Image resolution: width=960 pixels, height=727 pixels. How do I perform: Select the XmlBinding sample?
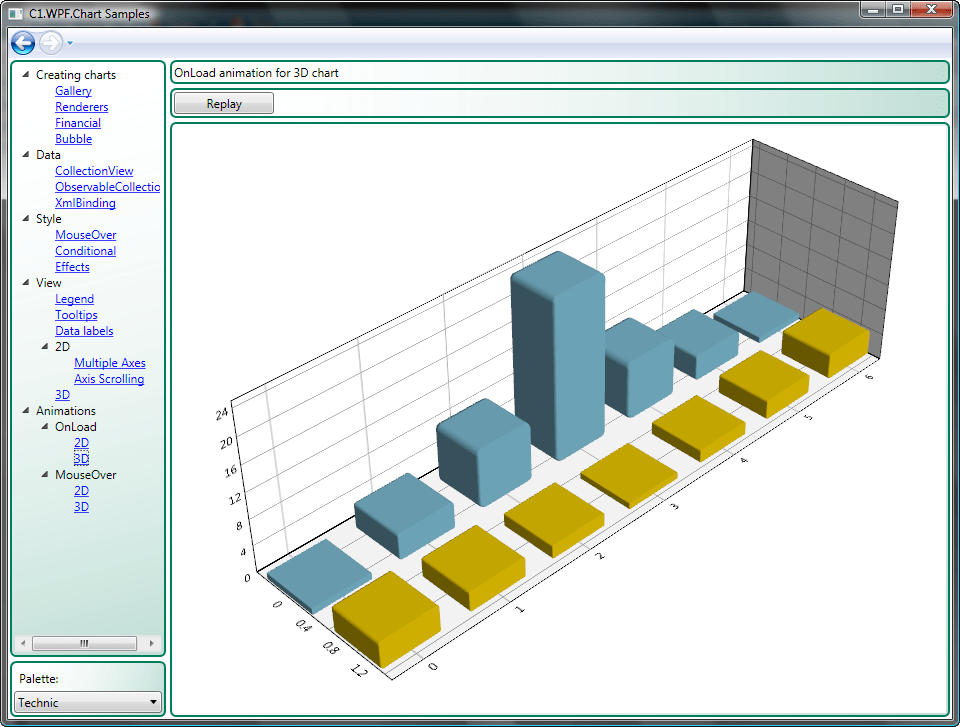point(85,202)
